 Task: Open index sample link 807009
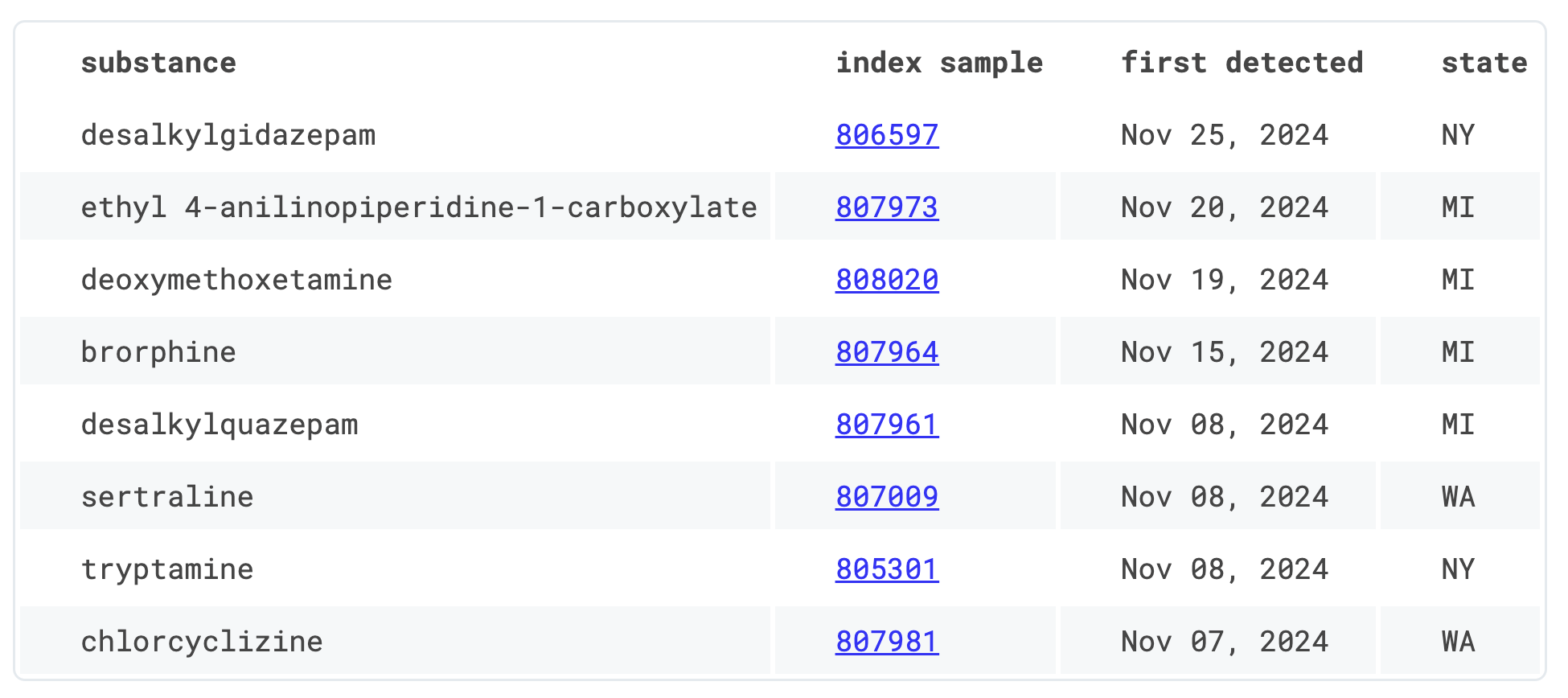tap(886, 497)
